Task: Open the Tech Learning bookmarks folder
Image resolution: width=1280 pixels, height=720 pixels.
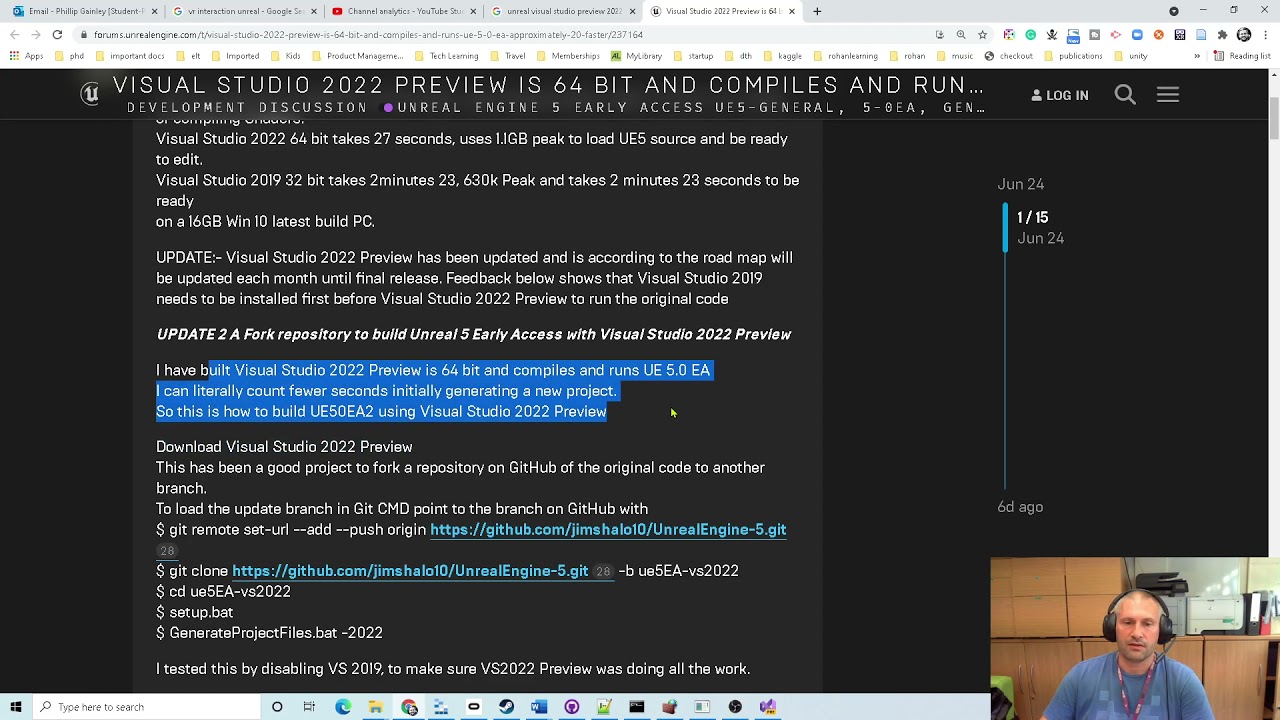Action: pyautogui.click(x=446, y=56)
